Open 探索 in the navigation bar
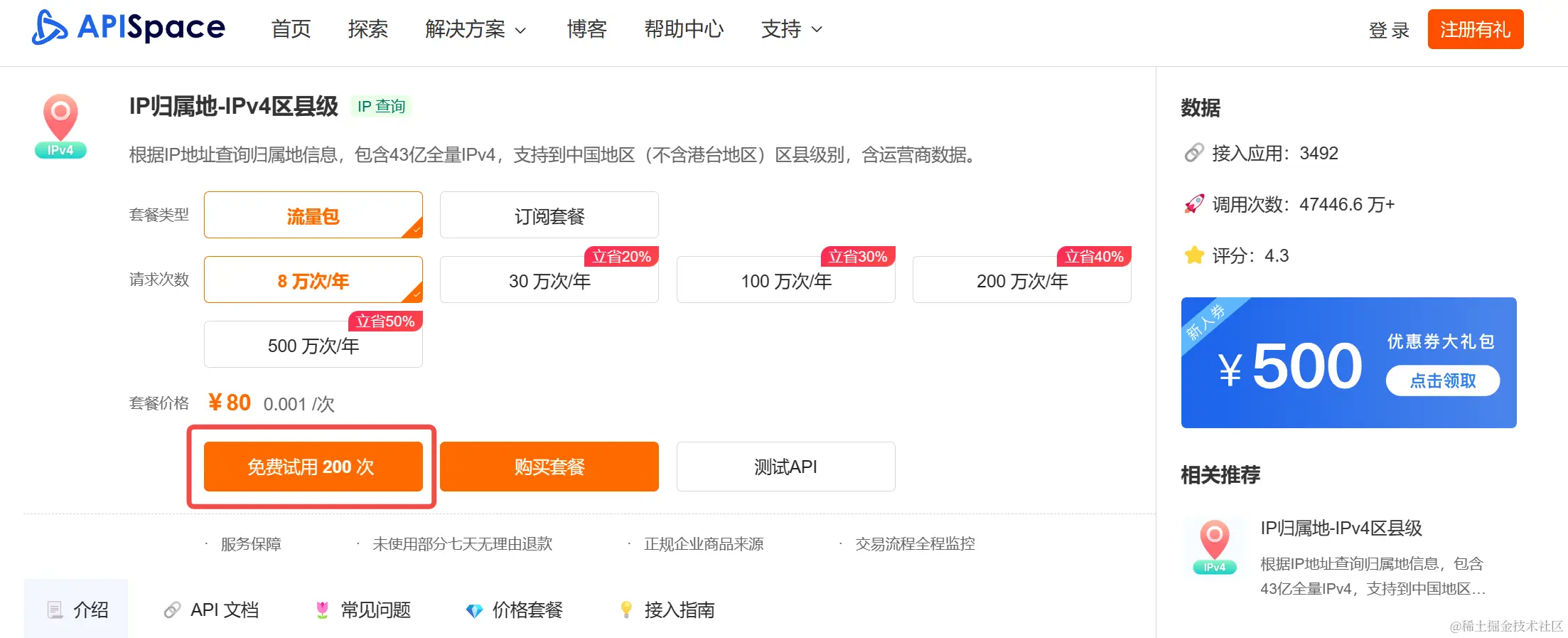This screenshot has width=1568, height=638. [368, 29]
